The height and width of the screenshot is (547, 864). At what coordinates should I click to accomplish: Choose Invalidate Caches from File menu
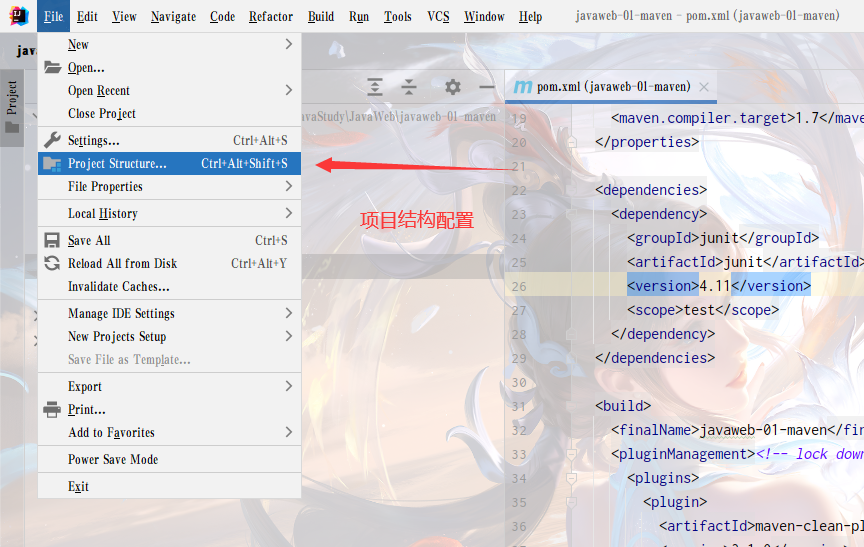pos(118,287)
